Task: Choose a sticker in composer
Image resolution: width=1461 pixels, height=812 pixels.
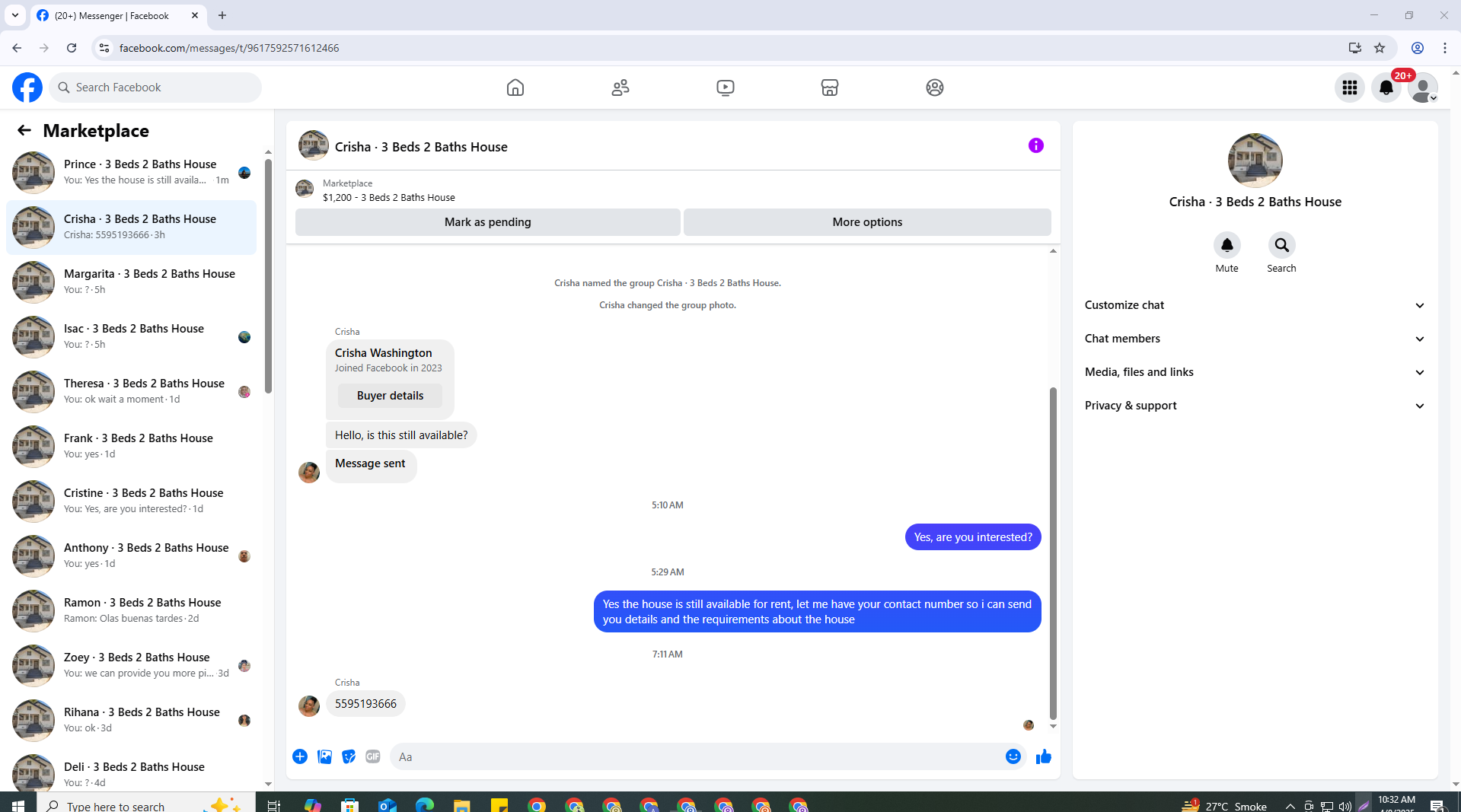Action: pos(349,756)
